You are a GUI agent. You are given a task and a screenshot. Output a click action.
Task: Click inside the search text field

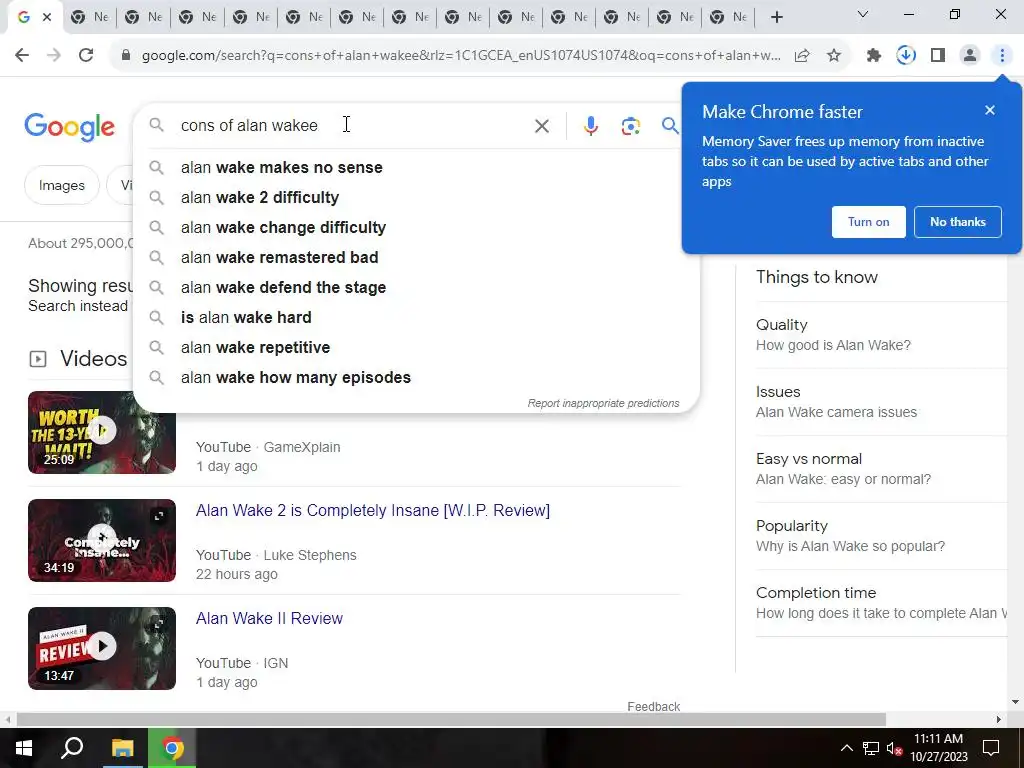353,125
